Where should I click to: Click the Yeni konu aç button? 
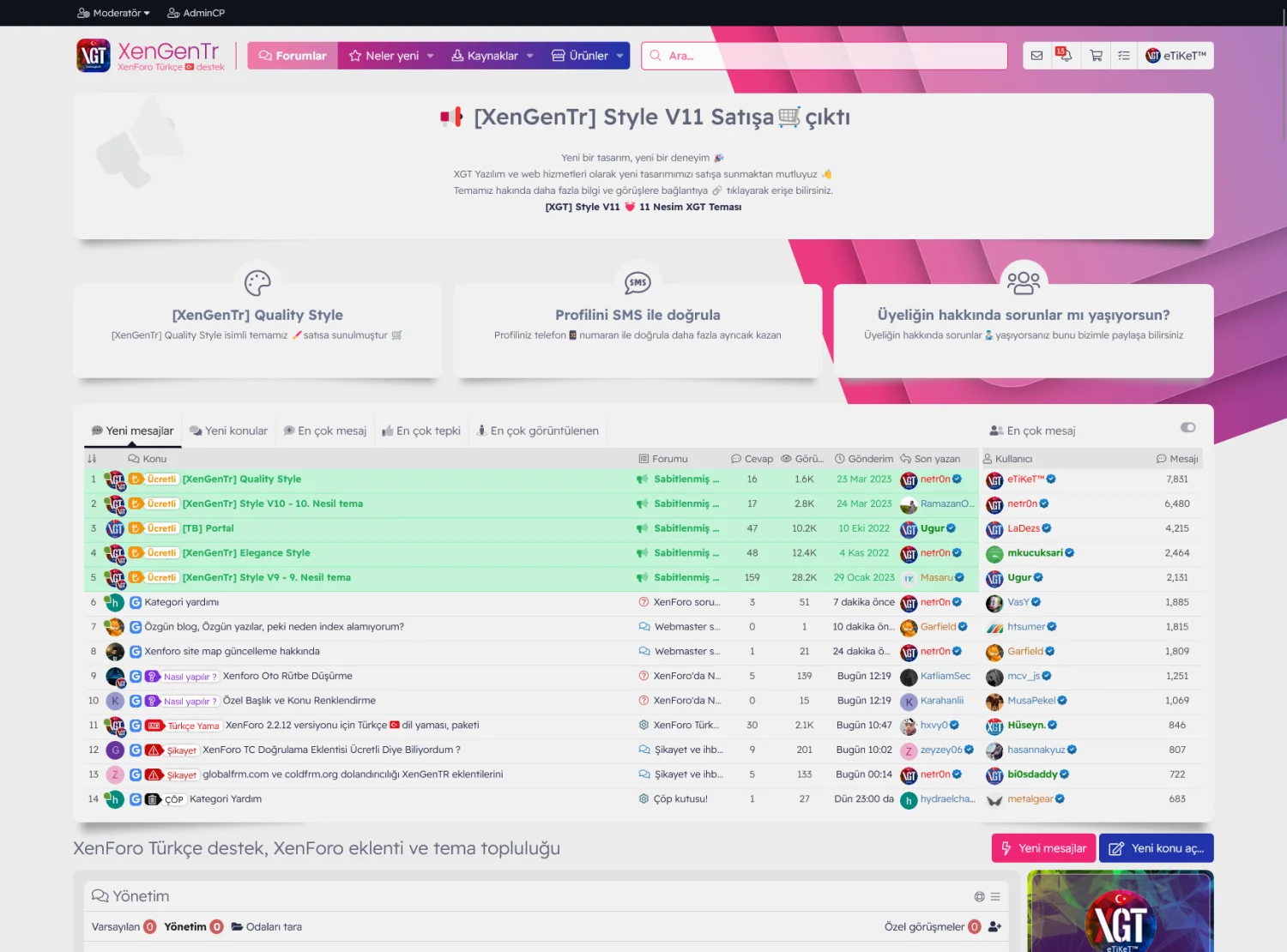click(1156, 848)
